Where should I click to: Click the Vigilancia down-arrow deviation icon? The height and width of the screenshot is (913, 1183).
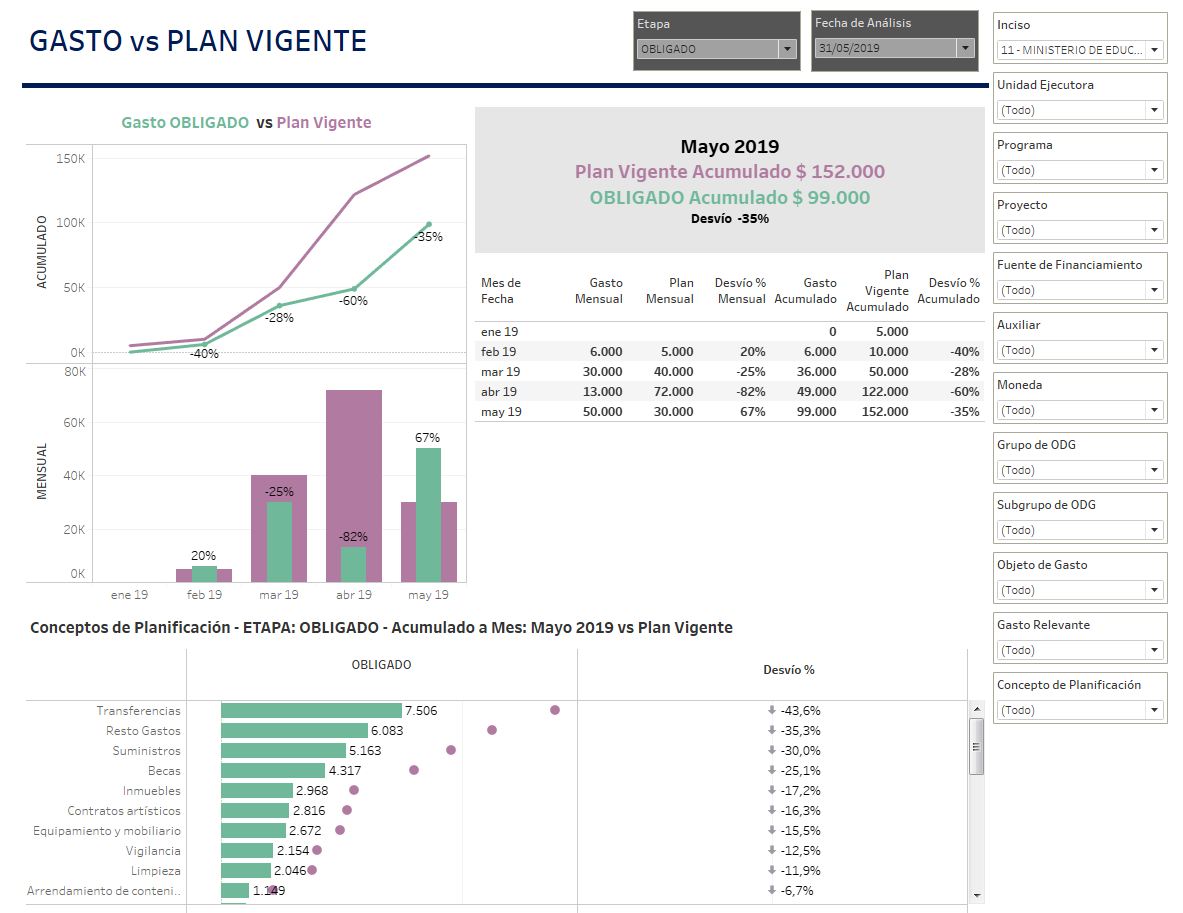click(x=772, y=850)
